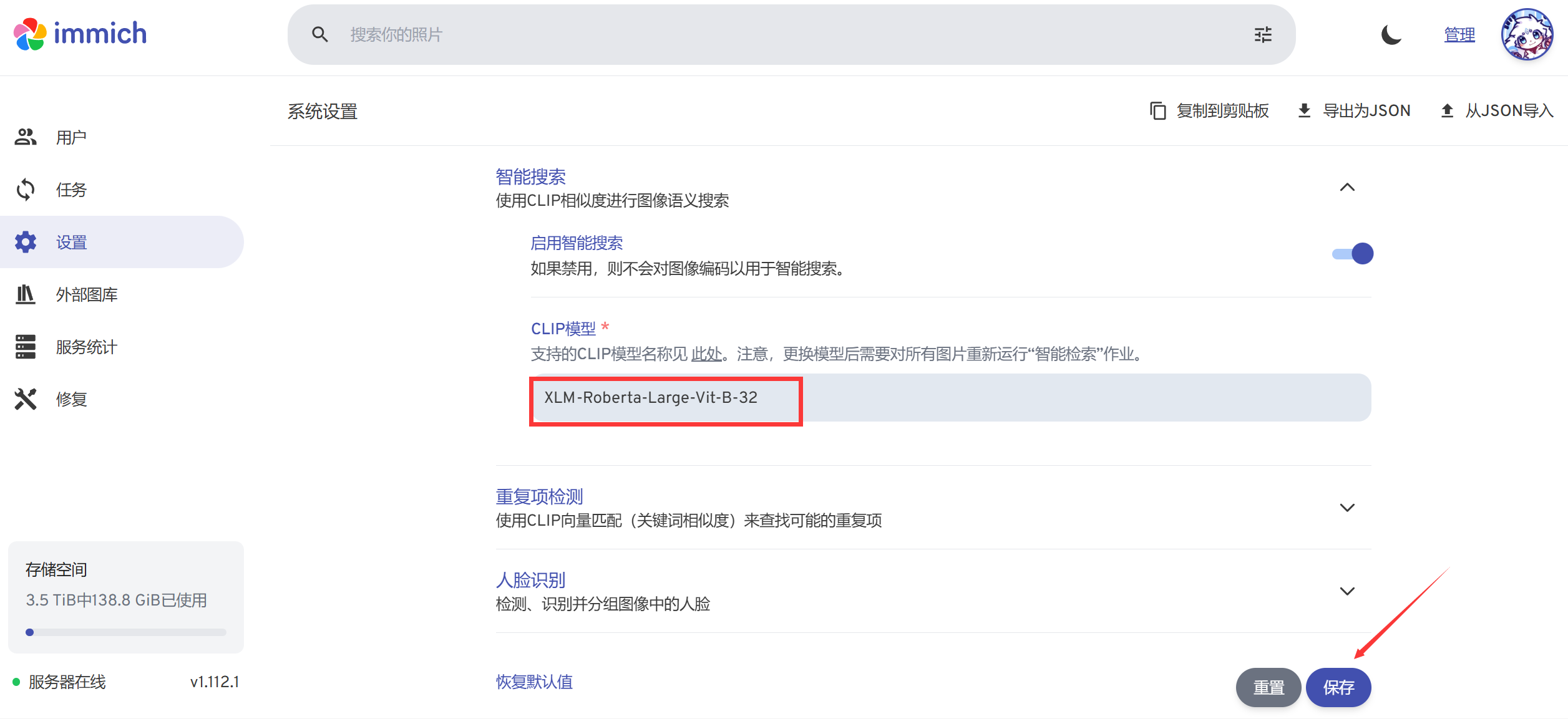Viewport: 1568px width, 719px height.
Task: Toggle the 启用智能搜索 switch
Action: point(1353,254)
